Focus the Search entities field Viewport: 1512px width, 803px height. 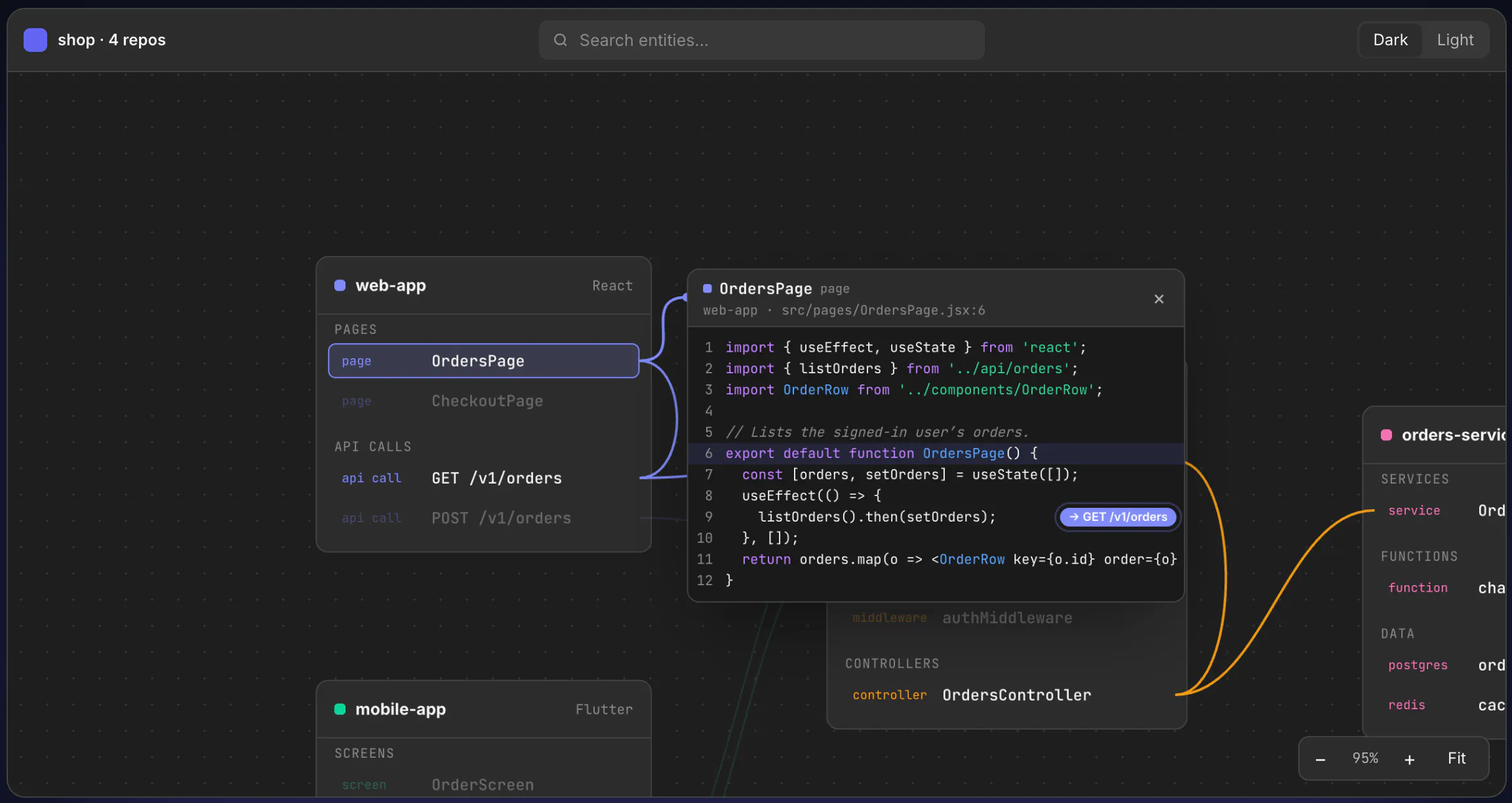(761, 40)
